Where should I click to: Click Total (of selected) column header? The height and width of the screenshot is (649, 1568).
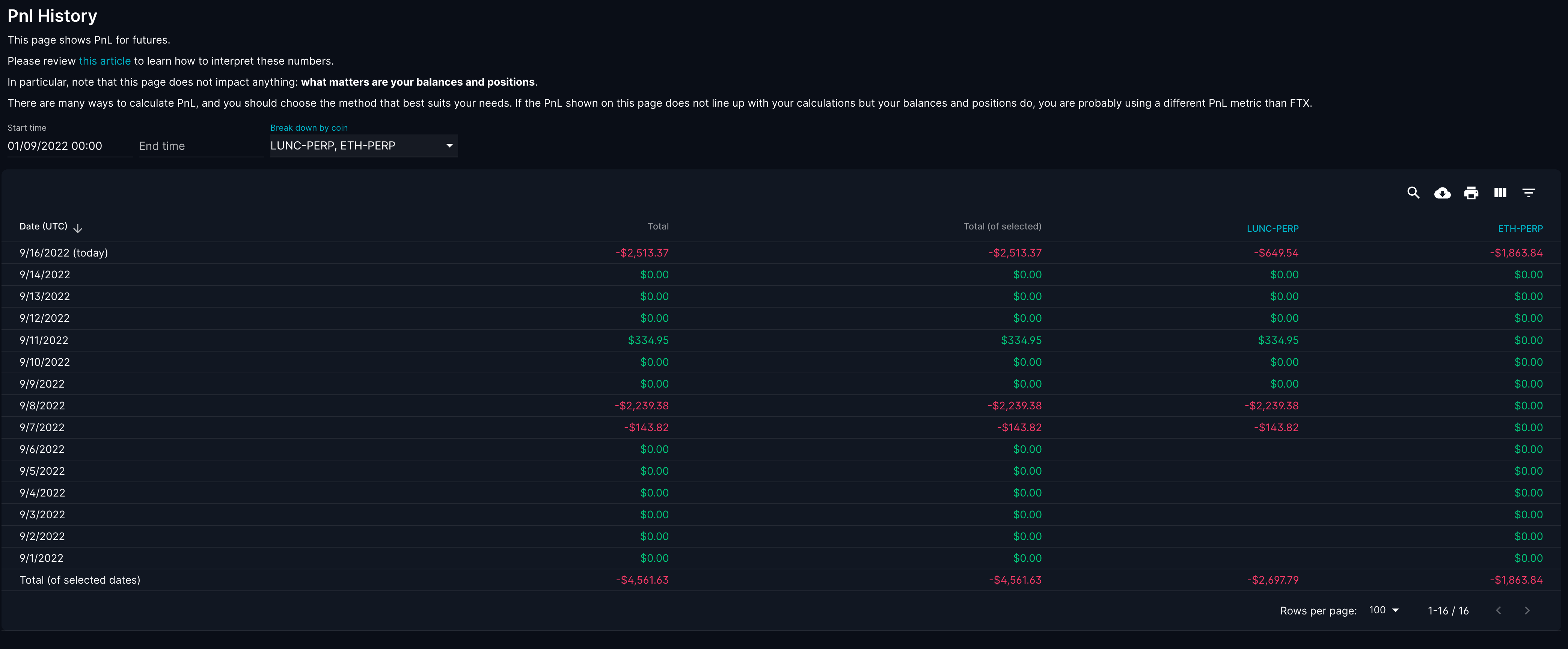pyautogui.click(x=1002, y=226)
